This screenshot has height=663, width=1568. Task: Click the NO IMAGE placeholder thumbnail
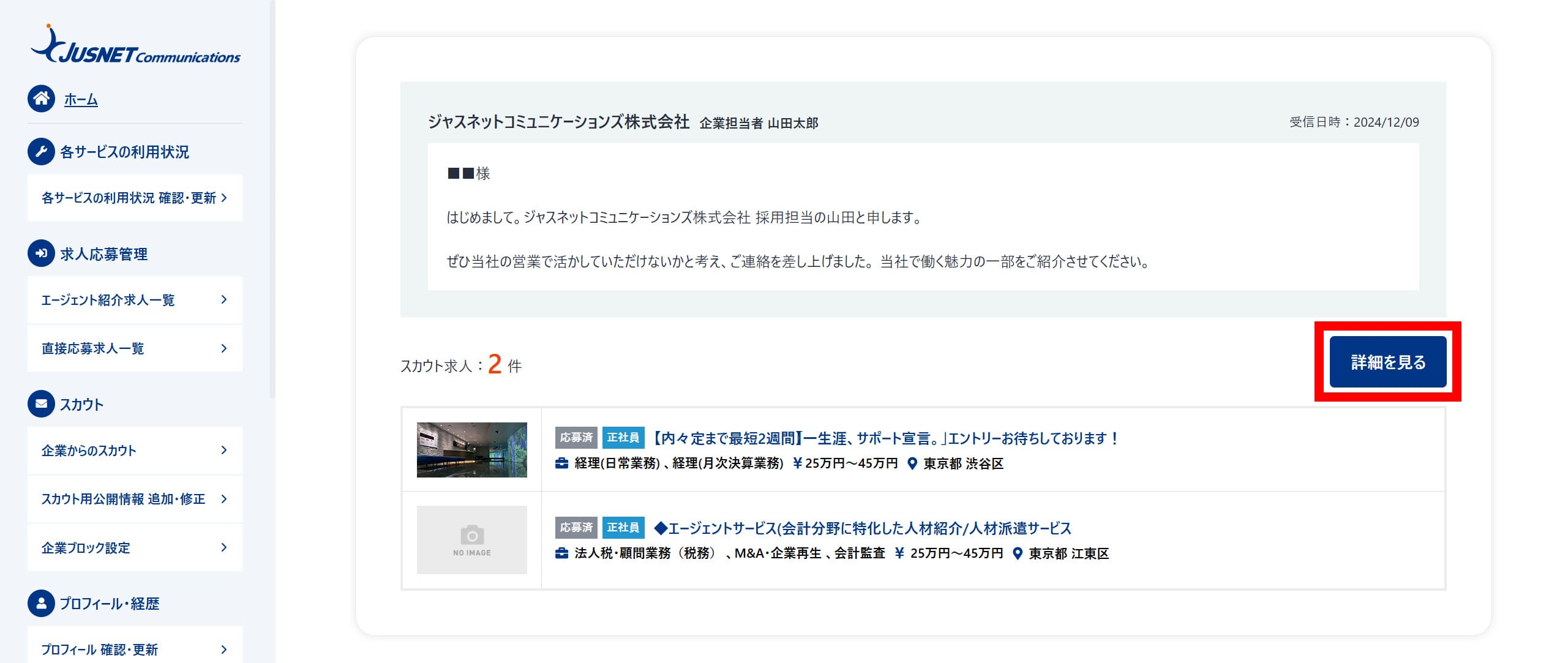(x=472, y=540)
